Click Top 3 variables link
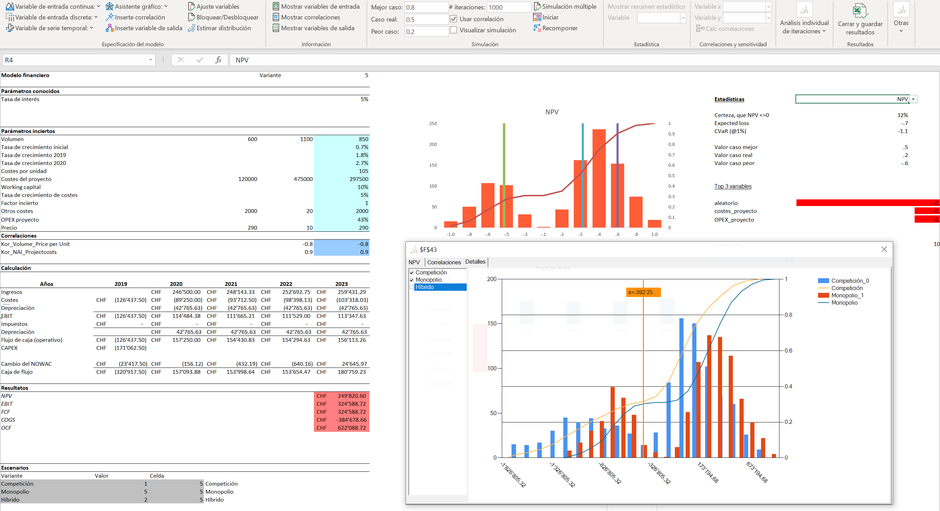940x511 pixels. click(733, 187)
